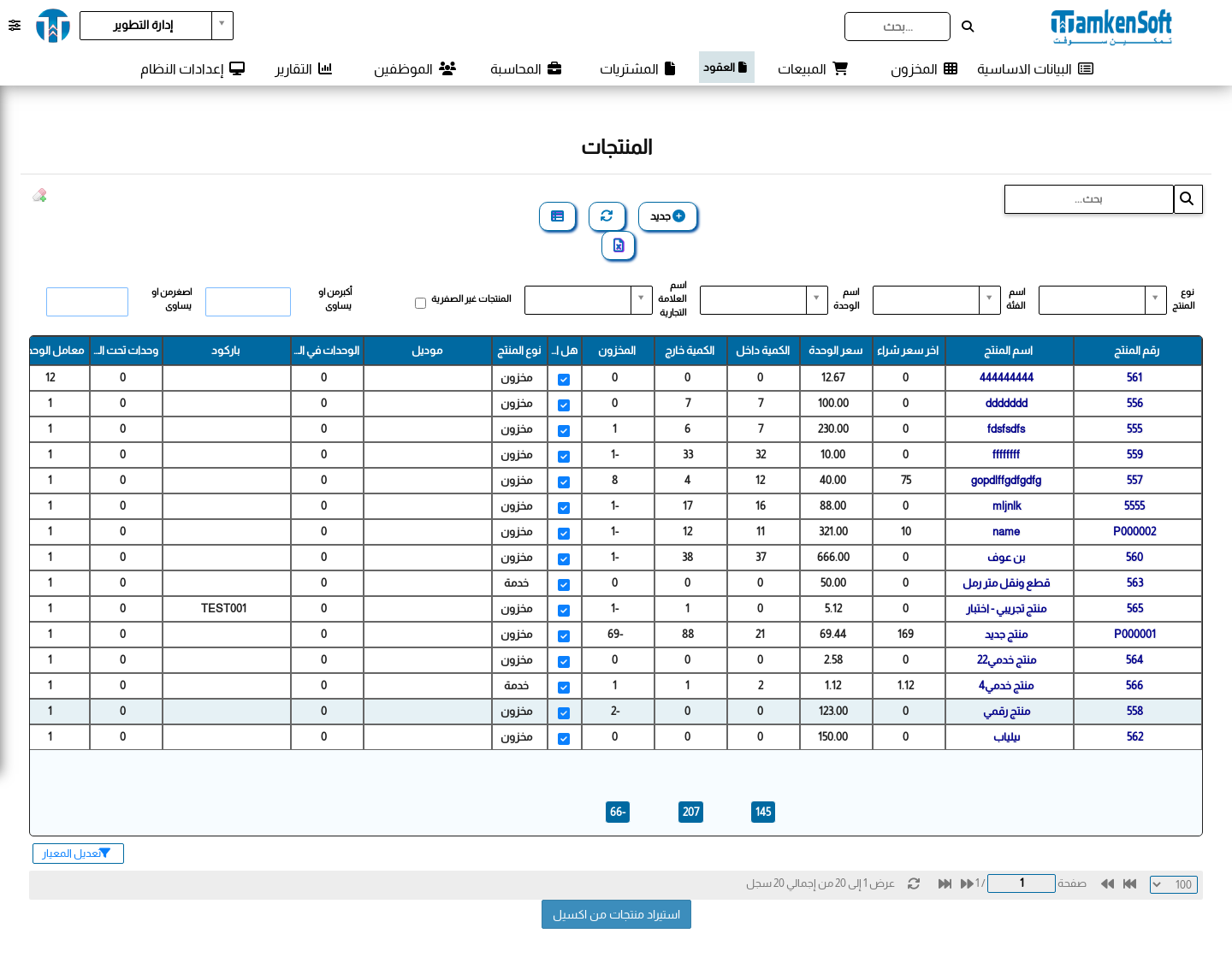1232x963 pixels.
Task: Click the 145 total badge
Action: [x=763, y=812]
